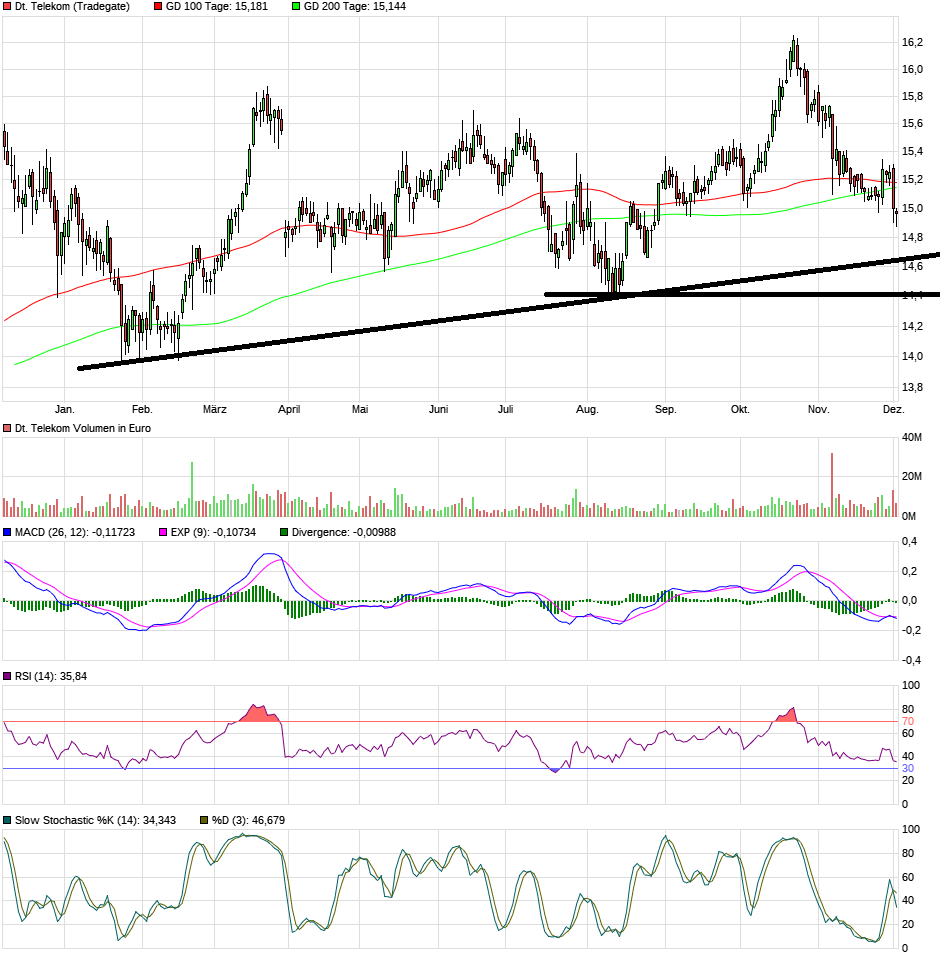Click the 15,6 price axis value

pos(913,123)
